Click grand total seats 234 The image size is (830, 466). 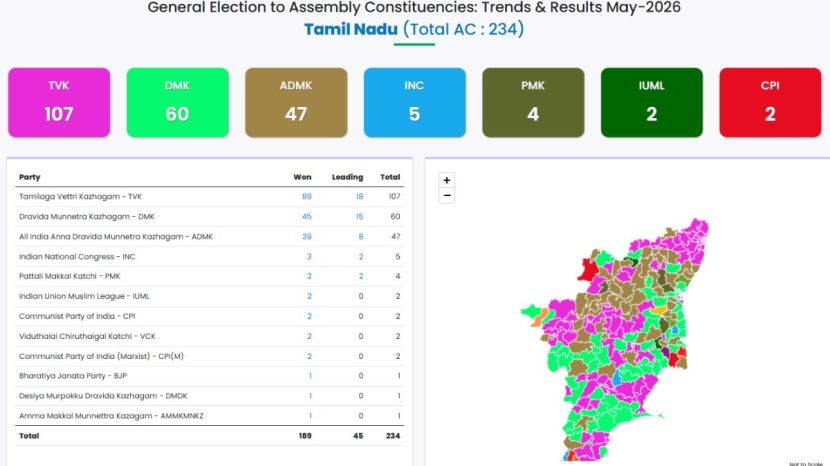pyautogui.click(x=393, y=436)
